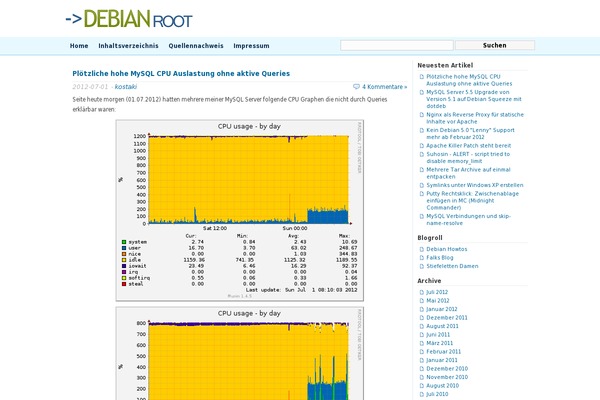Screen dimensions: 600x400
Task: Open sidebar article MySQL Server 5.5 Upgrade
Action: pos(474,99)
